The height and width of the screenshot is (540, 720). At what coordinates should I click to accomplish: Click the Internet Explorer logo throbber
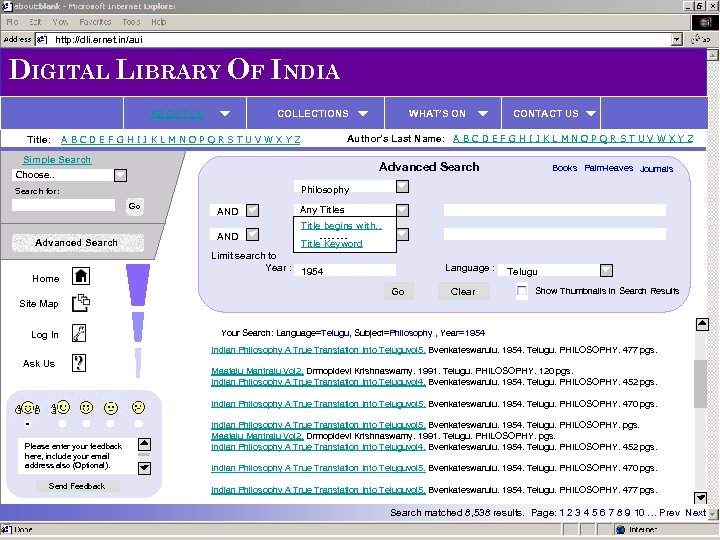(x=703, y=22)
